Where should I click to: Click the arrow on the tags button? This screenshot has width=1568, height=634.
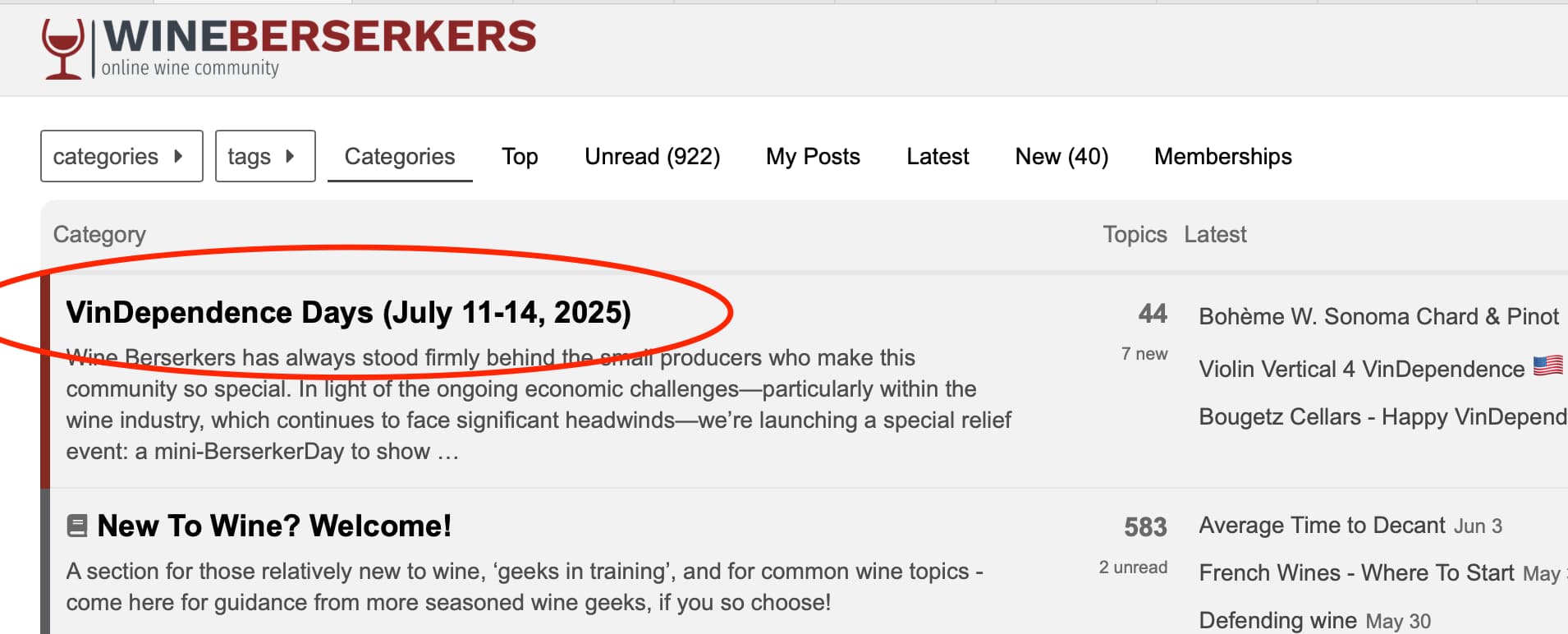pos(290,156)
